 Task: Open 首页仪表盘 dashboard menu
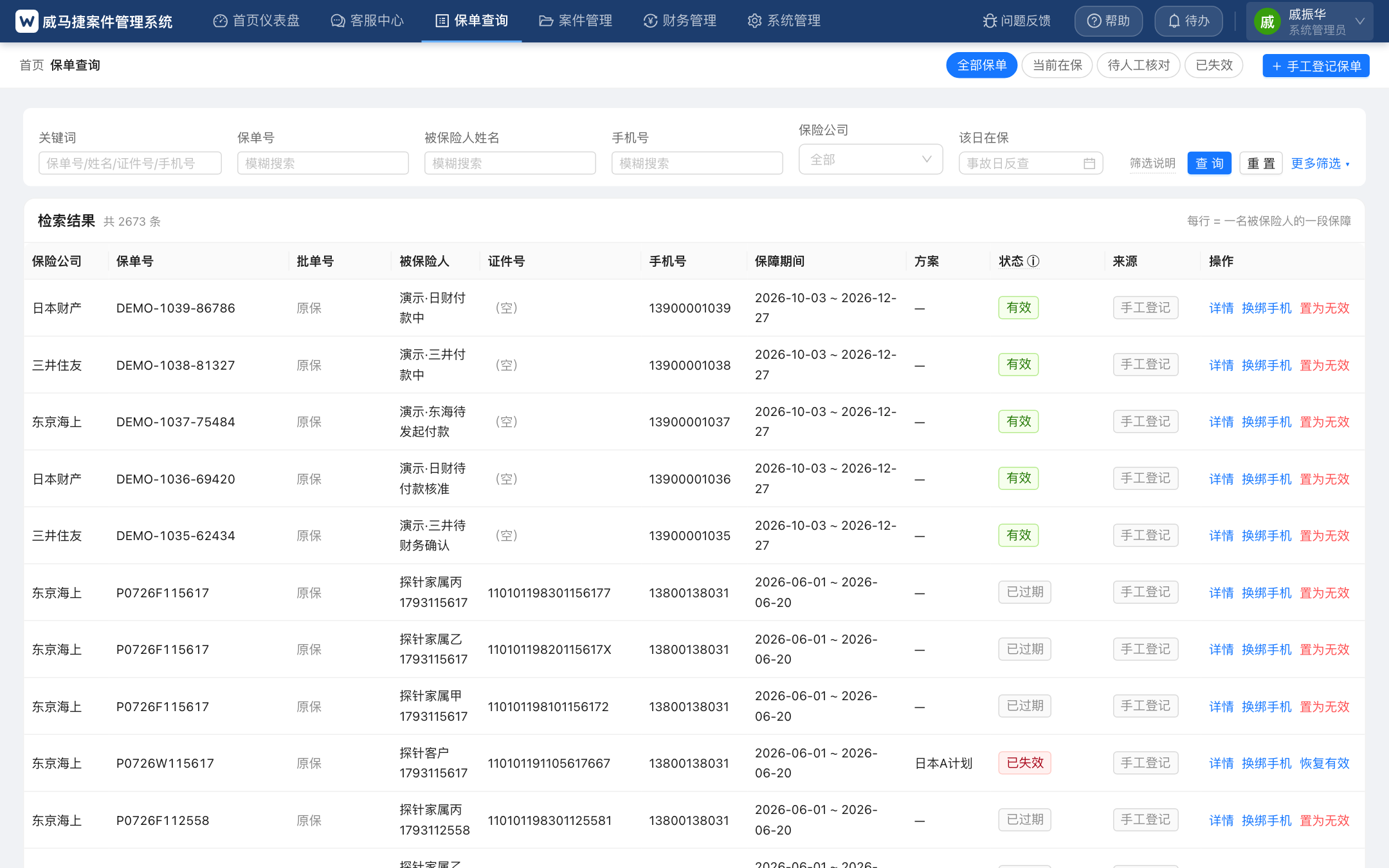[x=257, y=21]
